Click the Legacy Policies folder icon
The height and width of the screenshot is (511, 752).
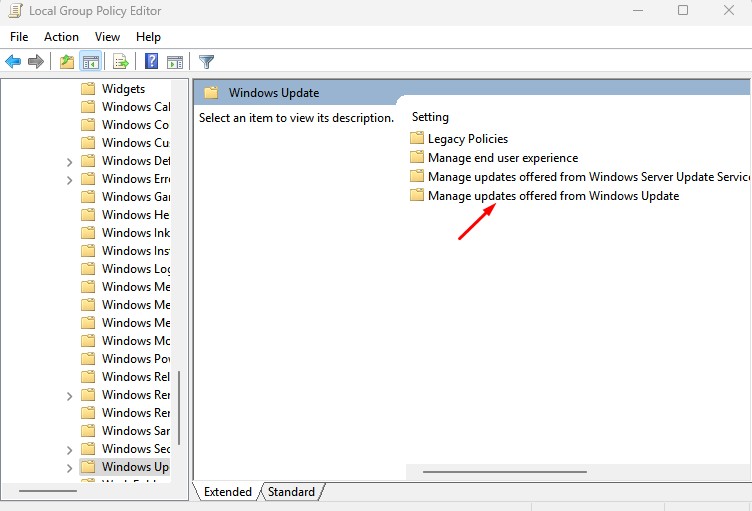[417, 138]
